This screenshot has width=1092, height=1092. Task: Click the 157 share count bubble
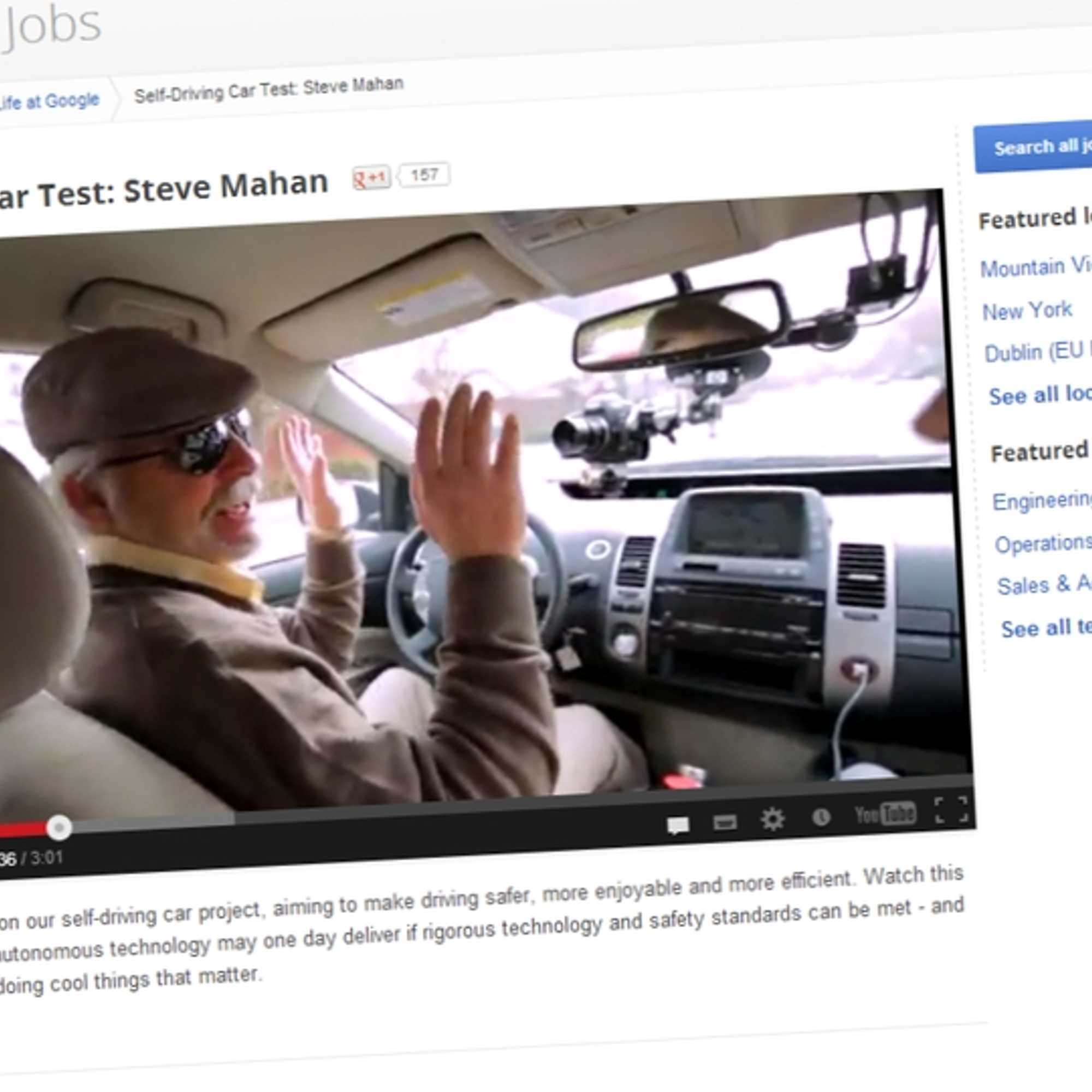pyautogui.click(x=424, y=175)
